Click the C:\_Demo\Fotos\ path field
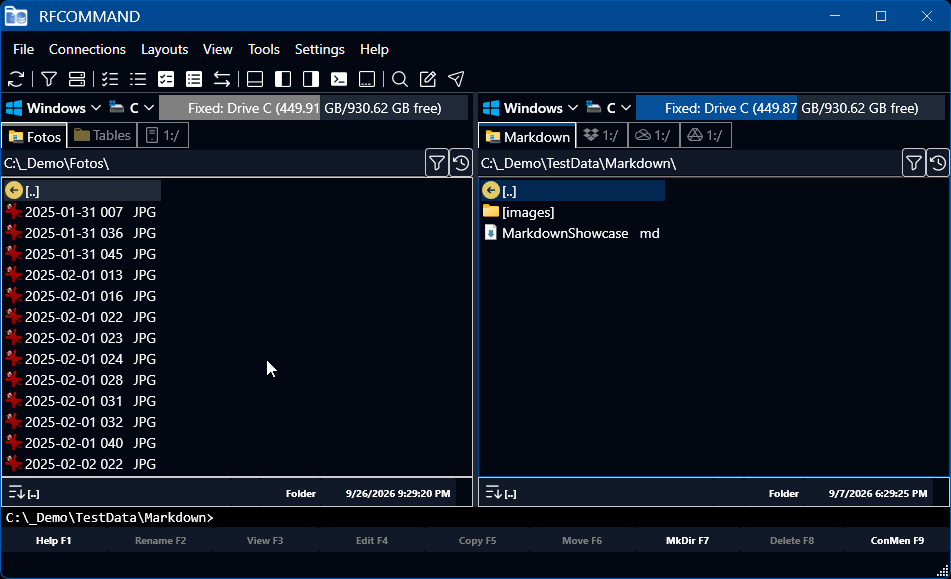The width and height of the screenshot is (951, 579). [x=212, y=163]
